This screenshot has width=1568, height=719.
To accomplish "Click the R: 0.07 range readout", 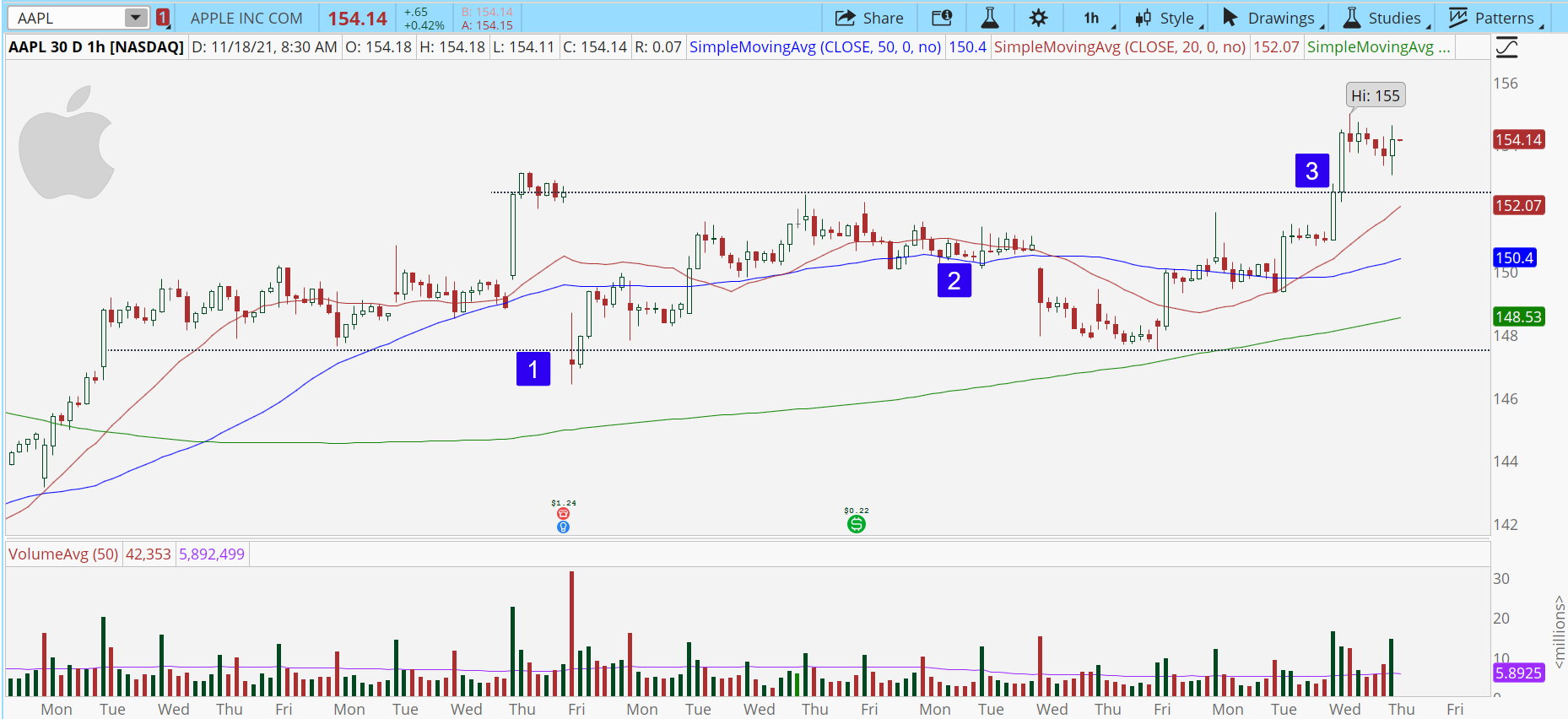I will 658,47.
